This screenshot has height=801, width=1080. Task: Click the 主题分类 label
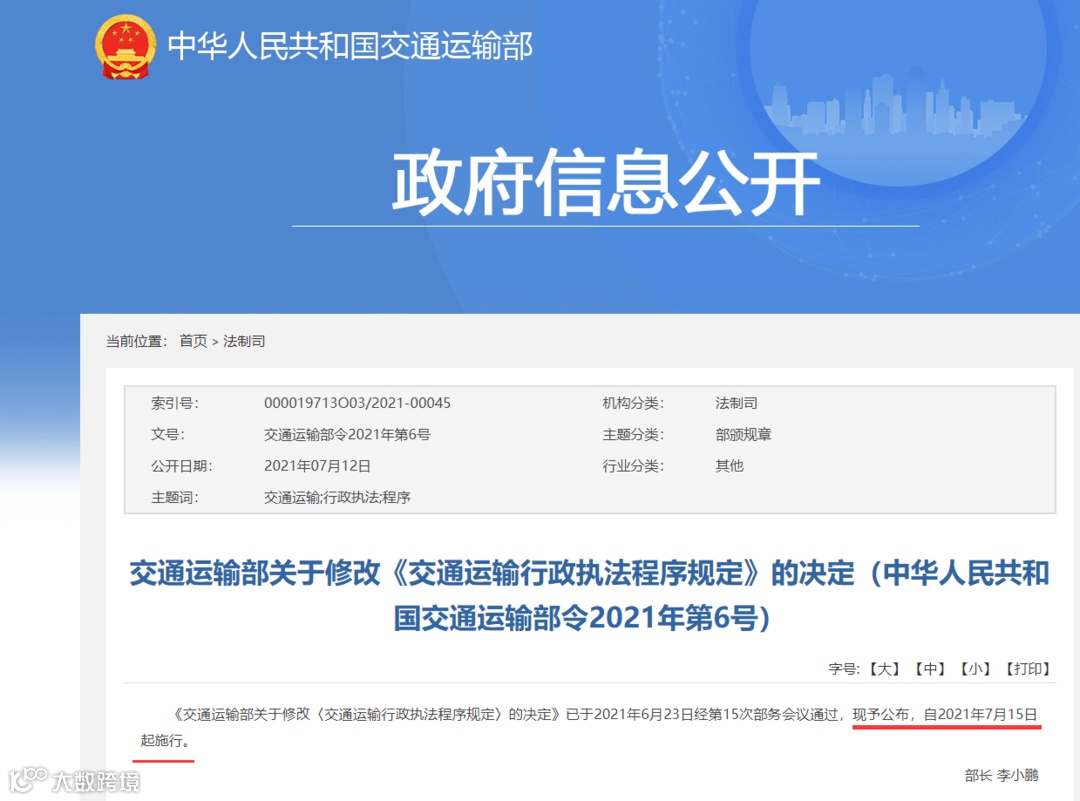click(633, 435)
